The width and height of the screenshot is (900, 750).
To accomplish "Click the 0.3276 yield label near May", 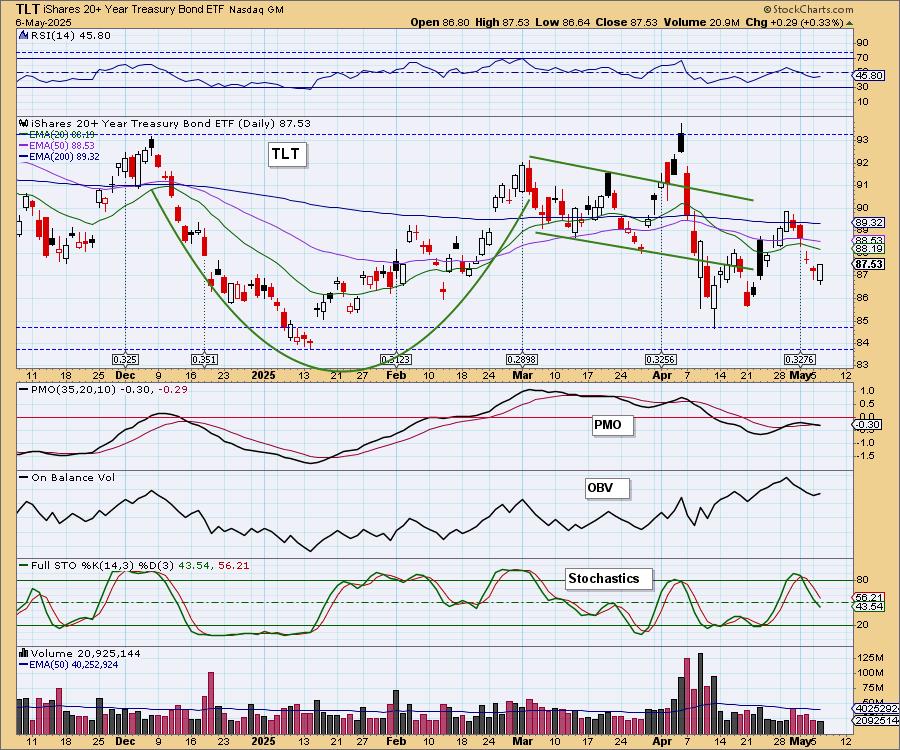I will (800, 360).
